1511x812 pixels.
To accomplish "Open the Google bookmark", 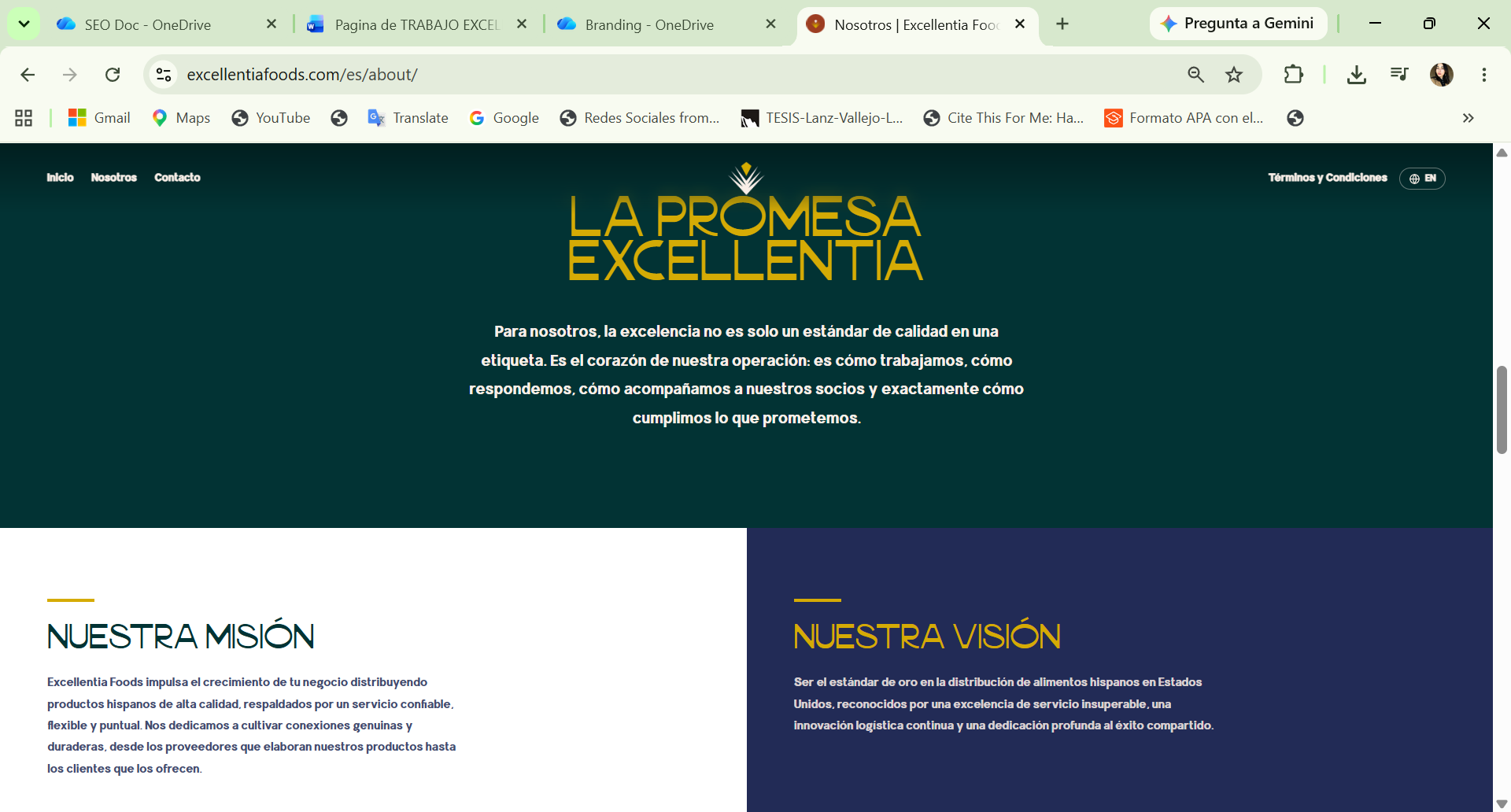I will pyautogui.click(x=504, y=118).
